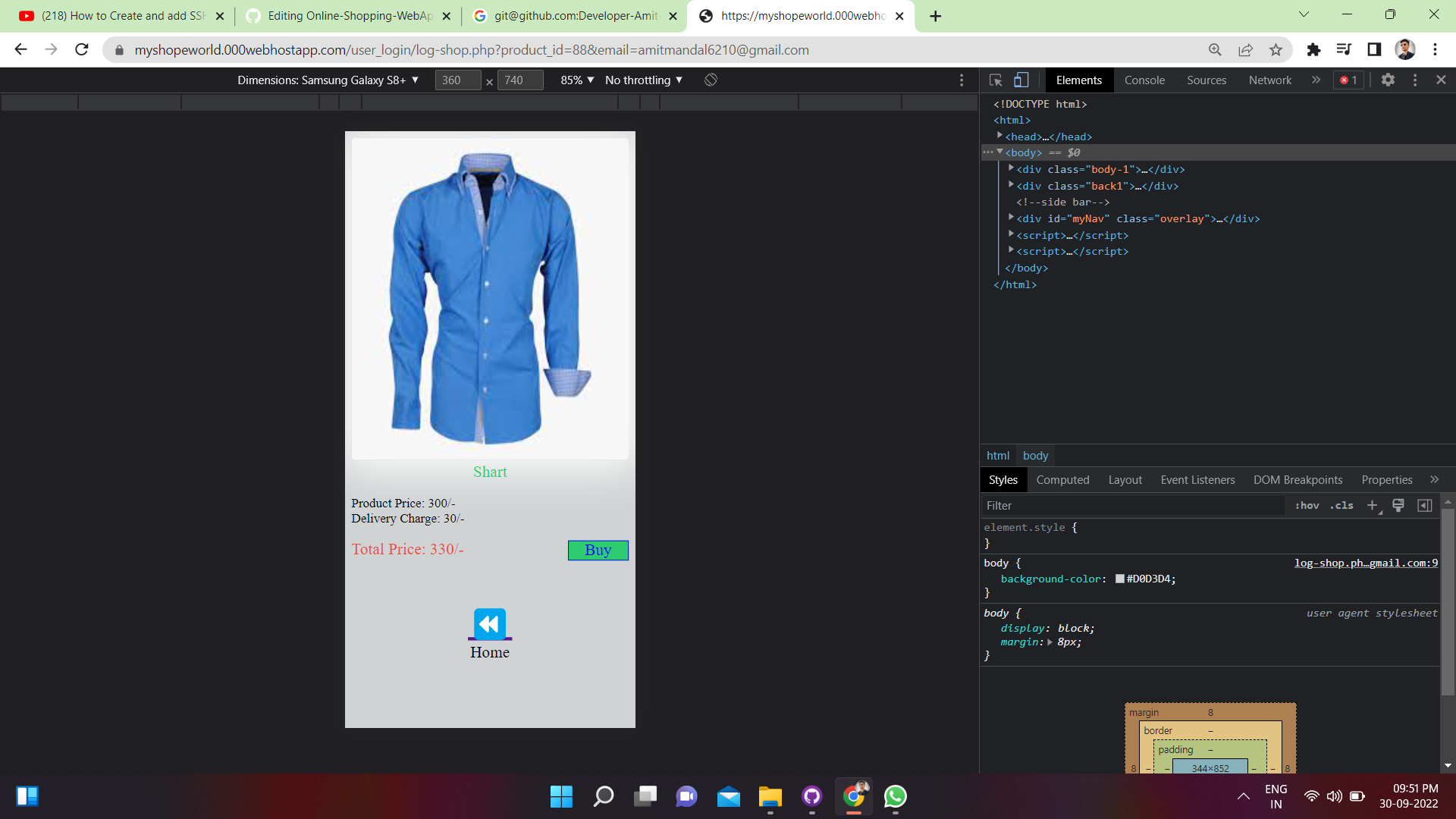Click the #D0D3D4 background color swatch
Image resolution: width=1456 pixels, height=819 pixels.
click(1120, 579)
